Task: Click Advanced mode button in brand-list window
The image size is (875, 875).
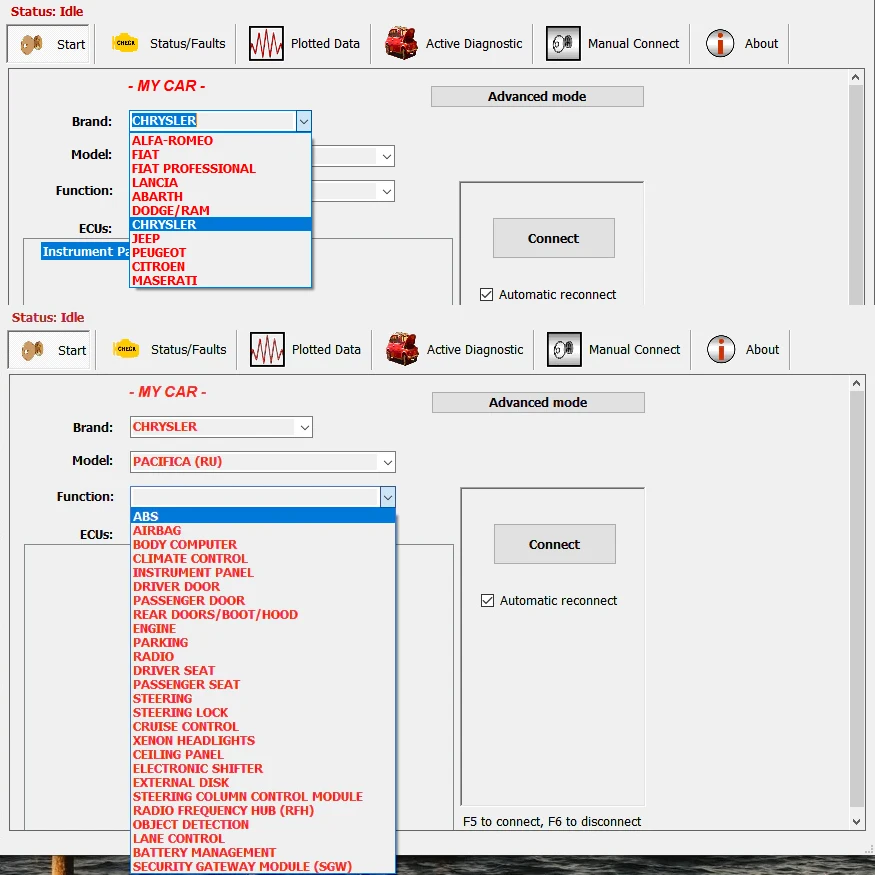Action: [x=537, y=97]
